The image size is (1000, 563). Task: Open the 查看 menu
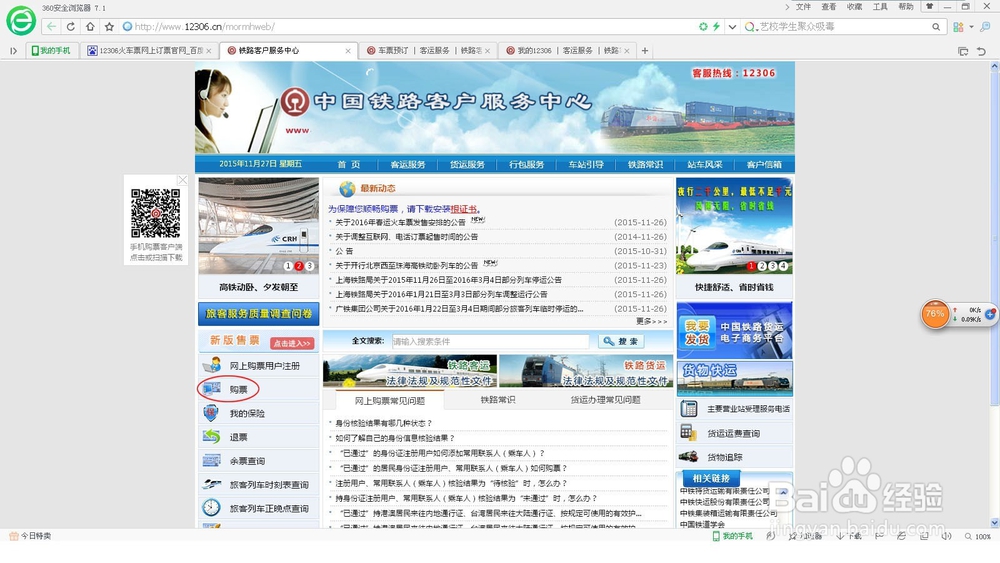[x=828, y=7]
